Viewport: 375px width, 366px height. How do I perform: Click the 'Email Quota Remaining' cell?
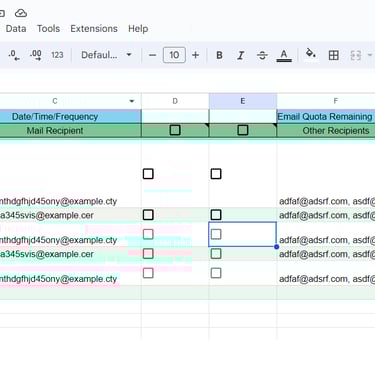tap(326, 116)
